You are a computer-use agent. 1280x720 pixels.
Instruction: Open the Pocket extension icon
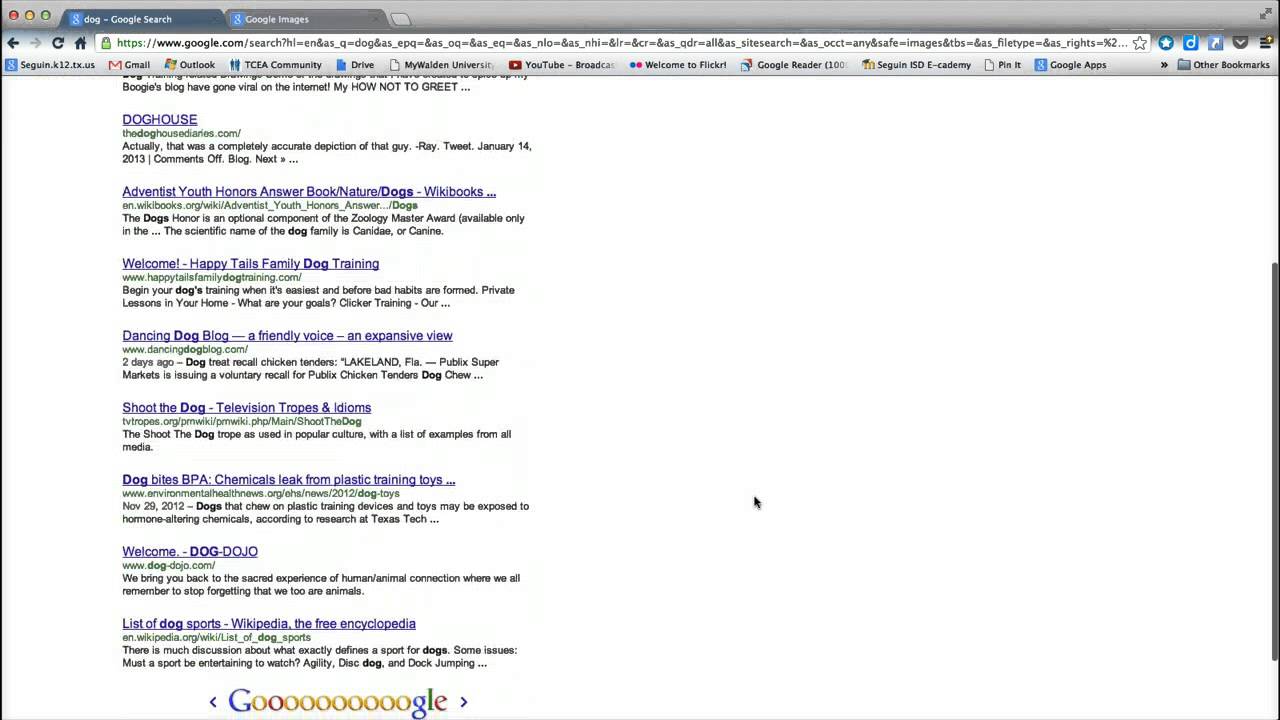[1240, 43]
